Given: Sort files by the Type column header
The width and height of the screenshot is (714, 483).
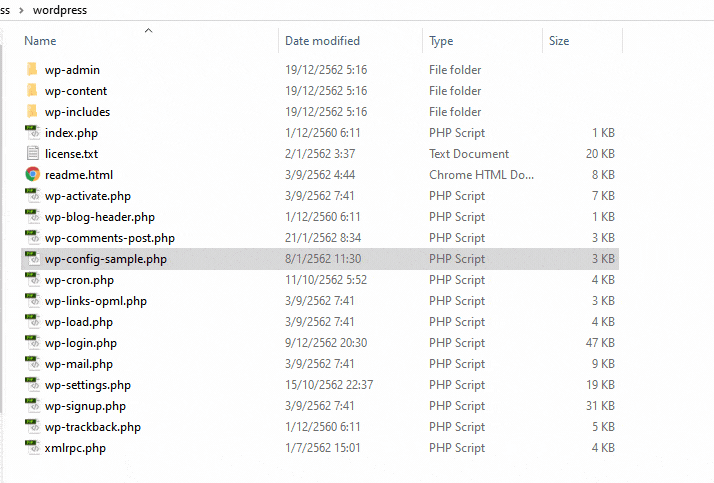Looking at the screenshot, I should coord(441,41).
